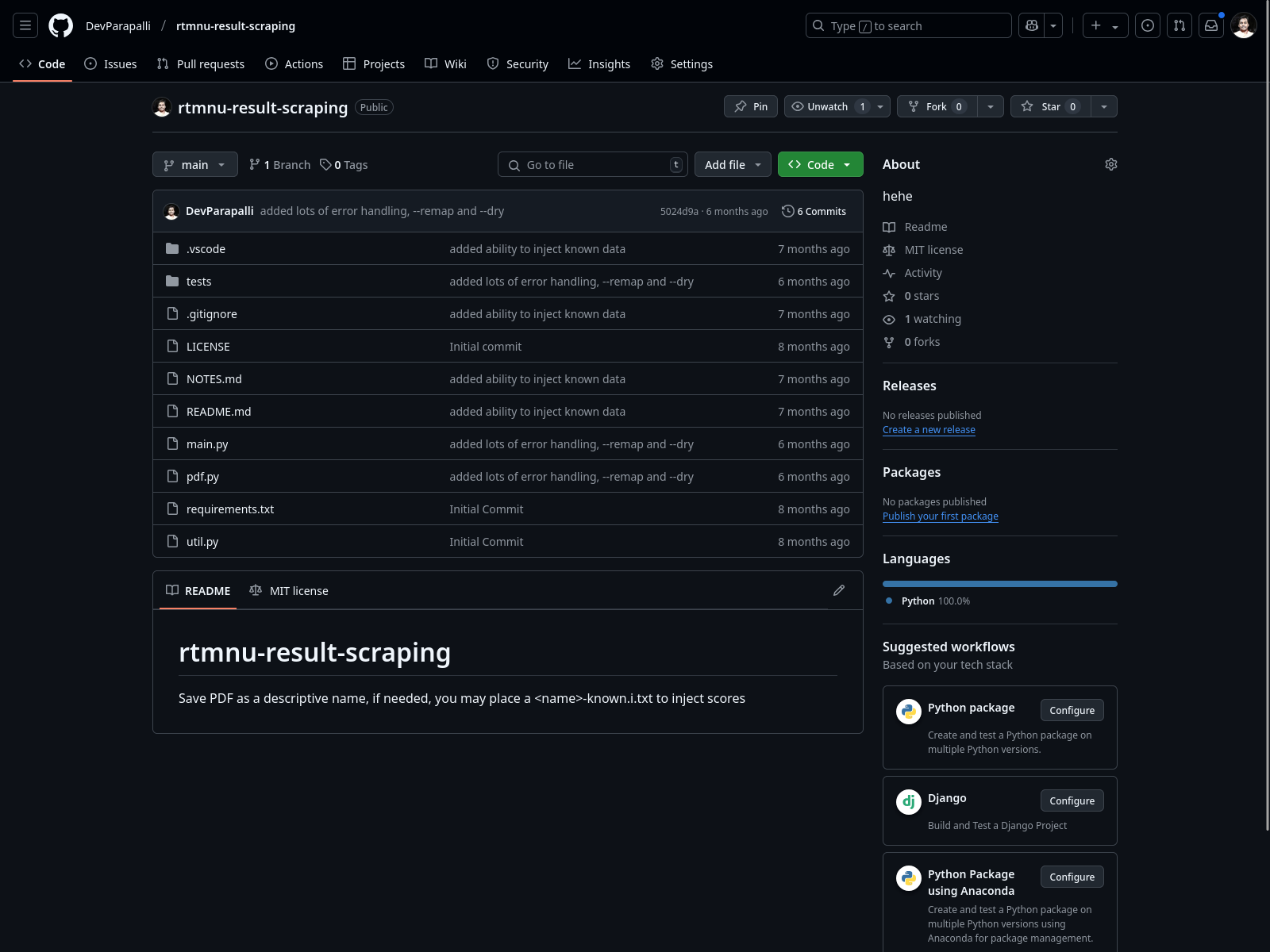
Task: Open the issues icon in header
Action: (x=1148, y=25)
